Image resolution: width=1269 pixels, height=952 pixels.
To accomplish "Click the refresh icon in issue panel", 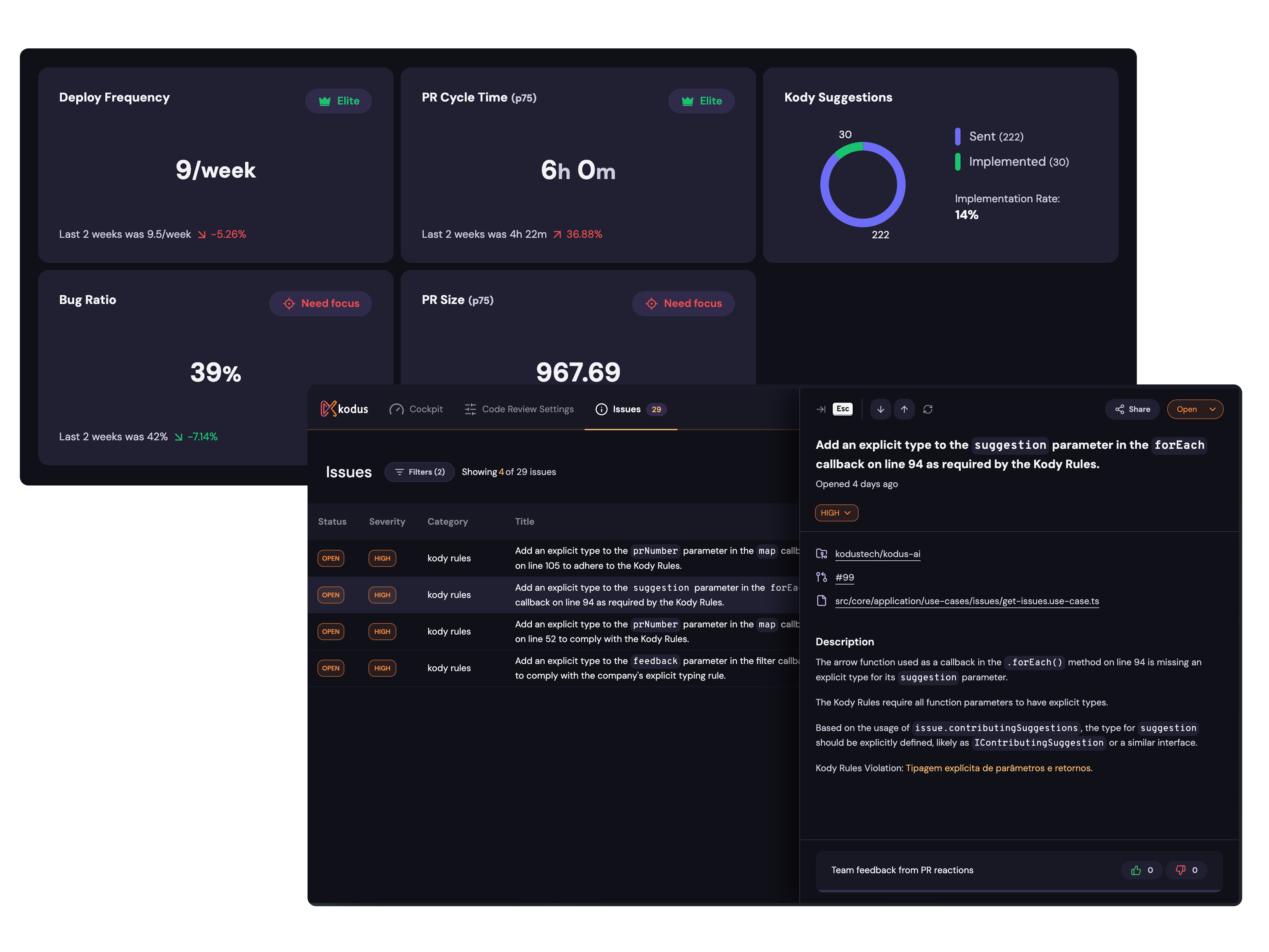I will (928, 409).
